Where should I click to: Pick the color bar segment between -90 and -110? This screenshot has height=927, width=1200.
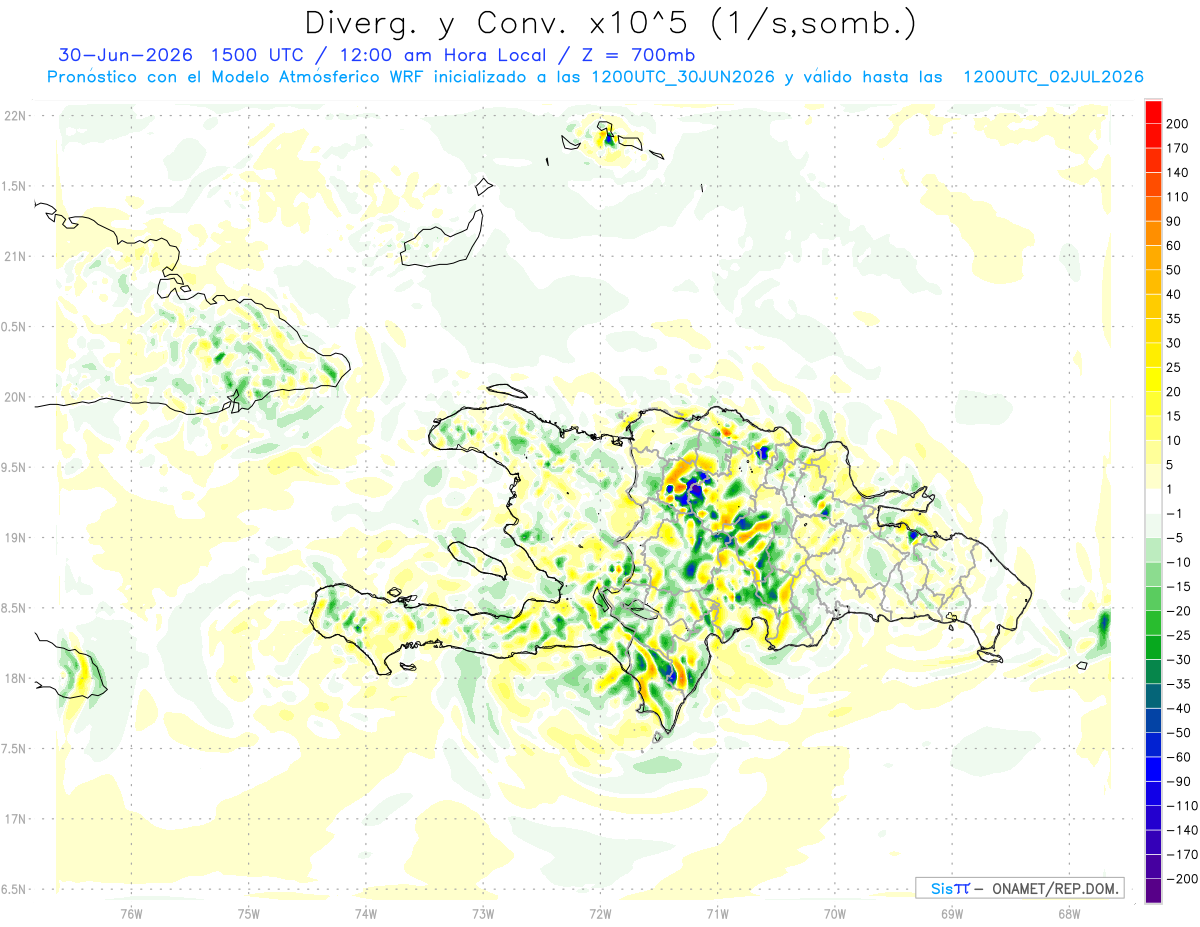click(1153, 793)
